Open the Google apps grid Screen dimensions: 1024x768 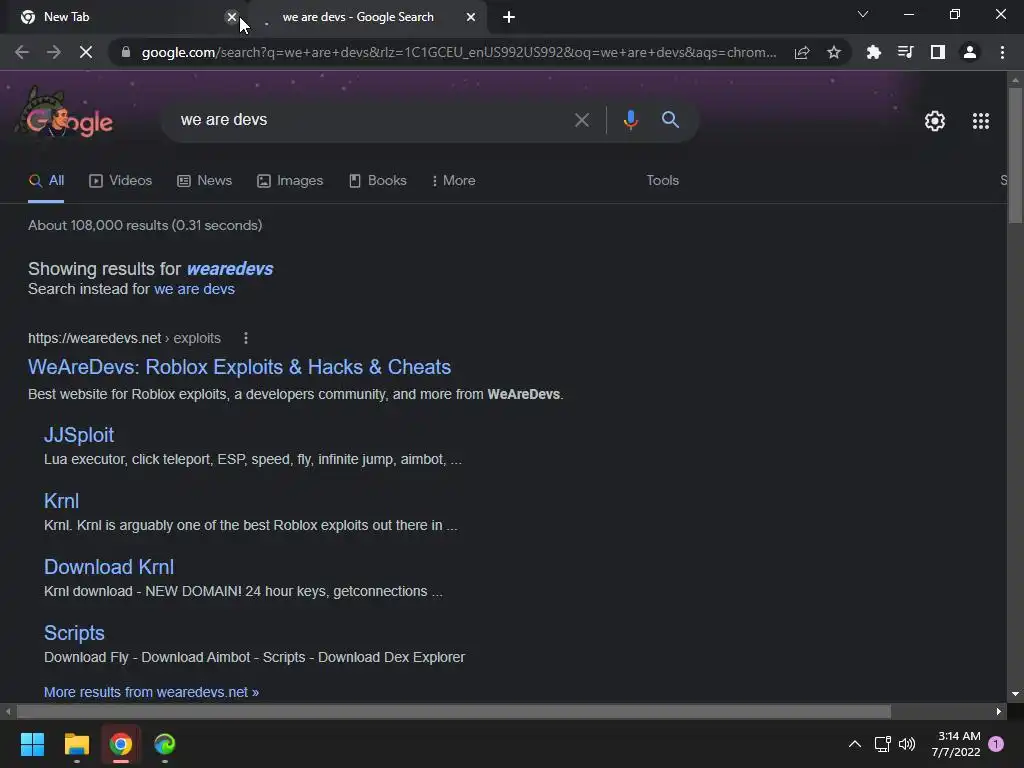[x=981, y=121]
